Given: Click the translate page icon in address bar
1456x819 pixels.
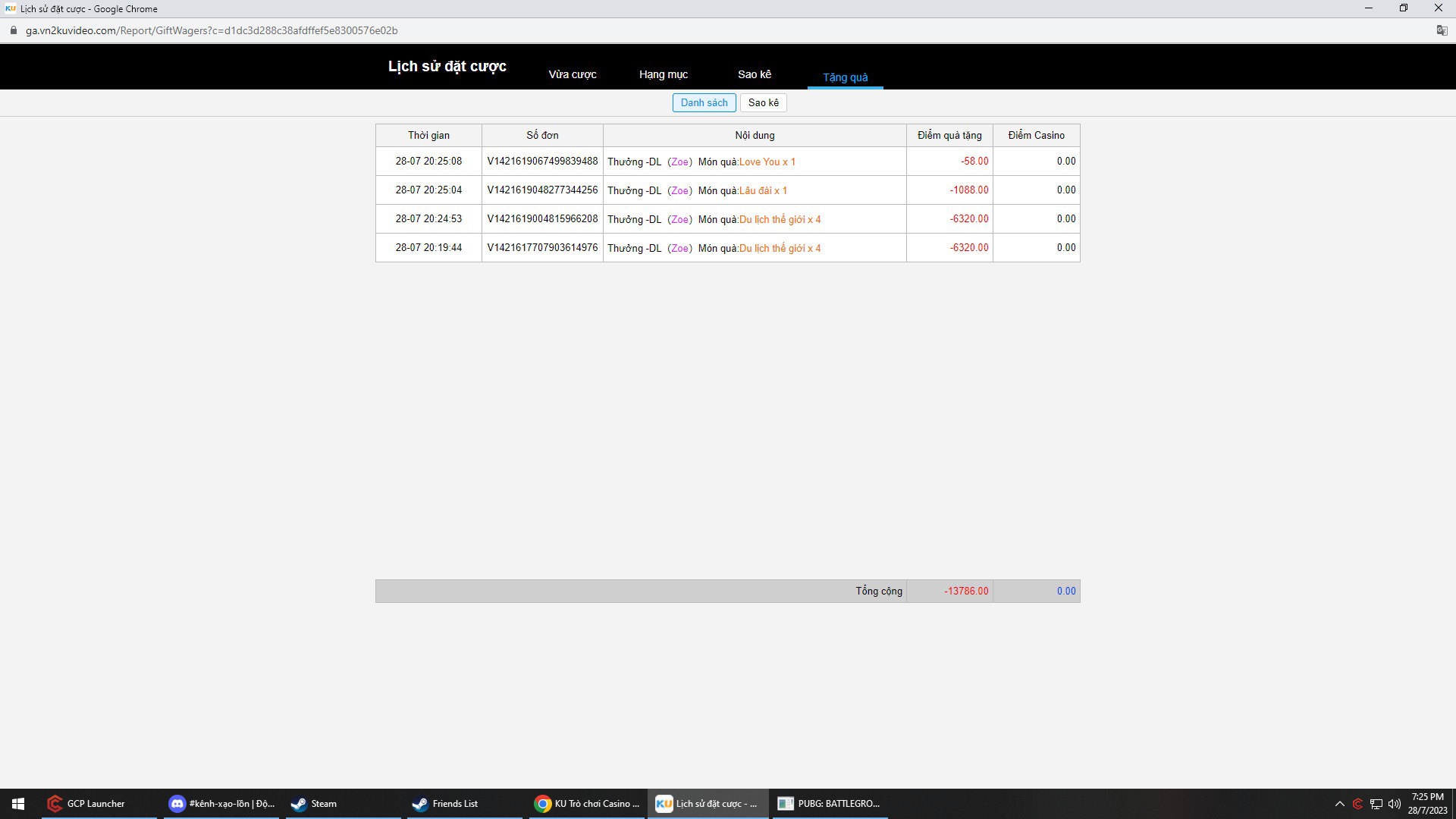Looking at the screenshot, I should tap(1442, 30).
